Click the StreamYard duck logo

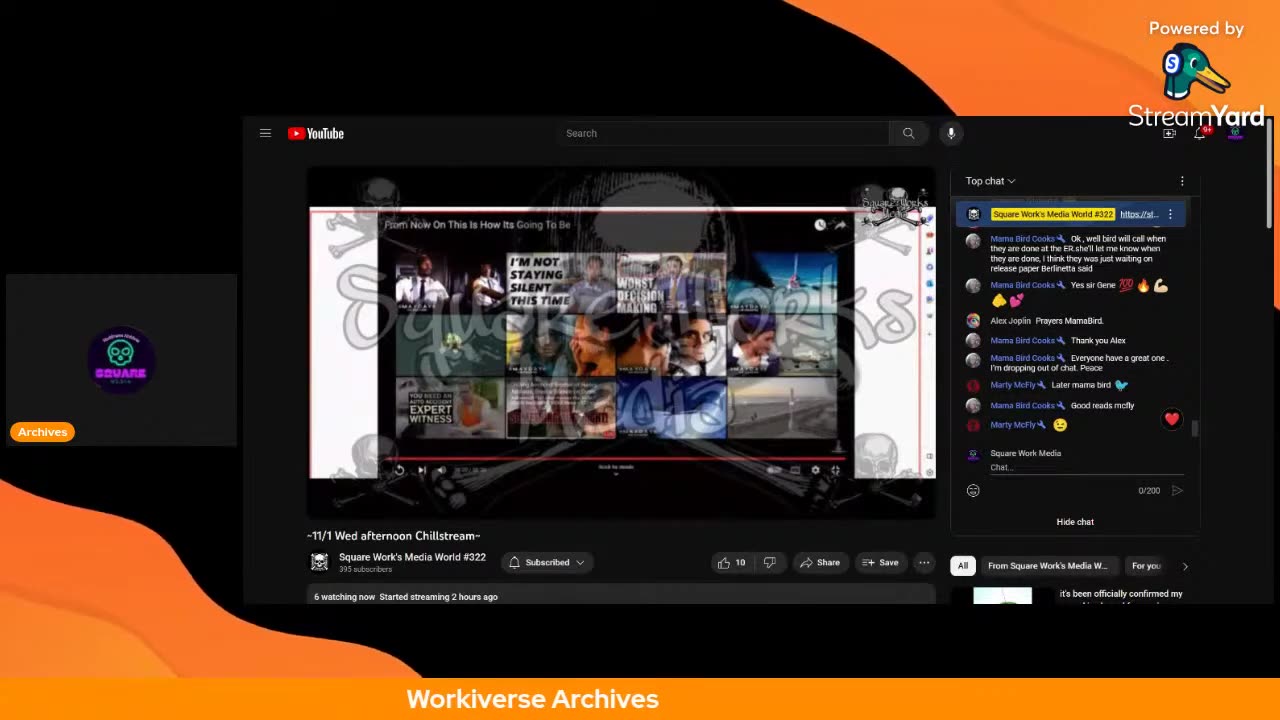1195,72
